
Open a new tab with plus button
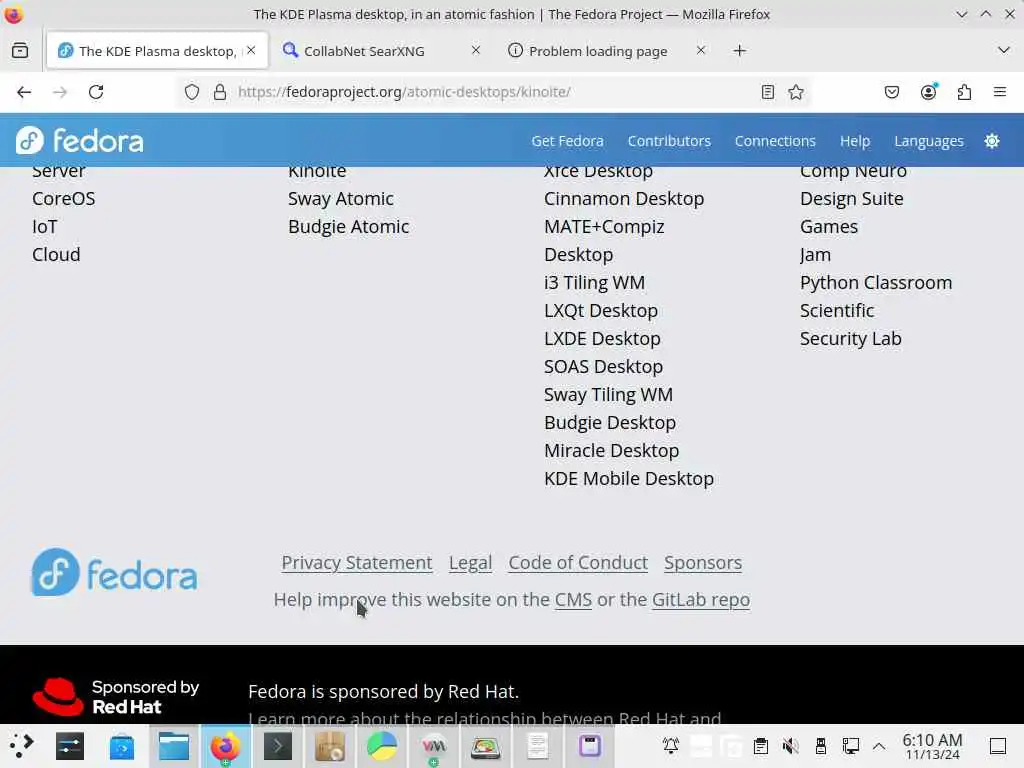739,50
